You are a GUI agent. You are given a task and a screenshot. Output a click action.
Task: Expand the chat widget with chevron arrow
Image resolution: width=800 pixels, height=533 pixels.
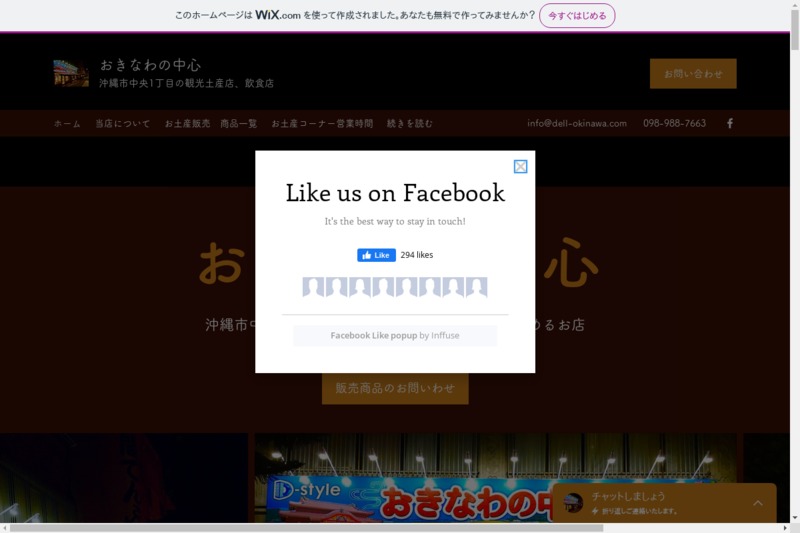click(x=757, y=503)
